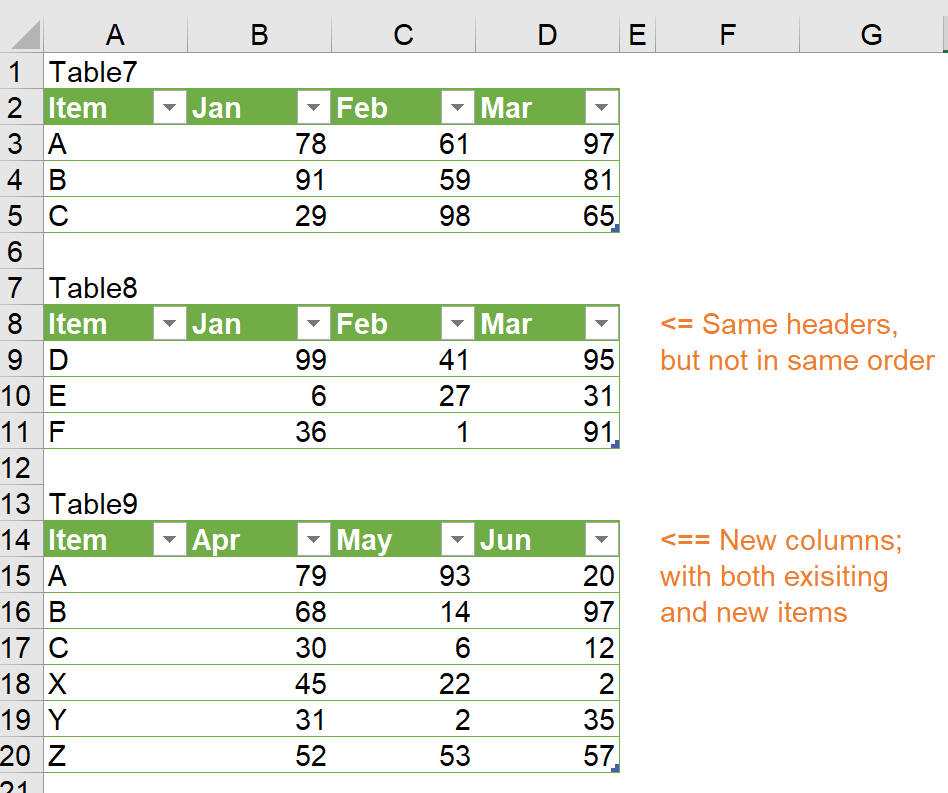The image size is (948, 793).
Task: Open the Item filter dropdown in row 2
Action: click(170, 108)
